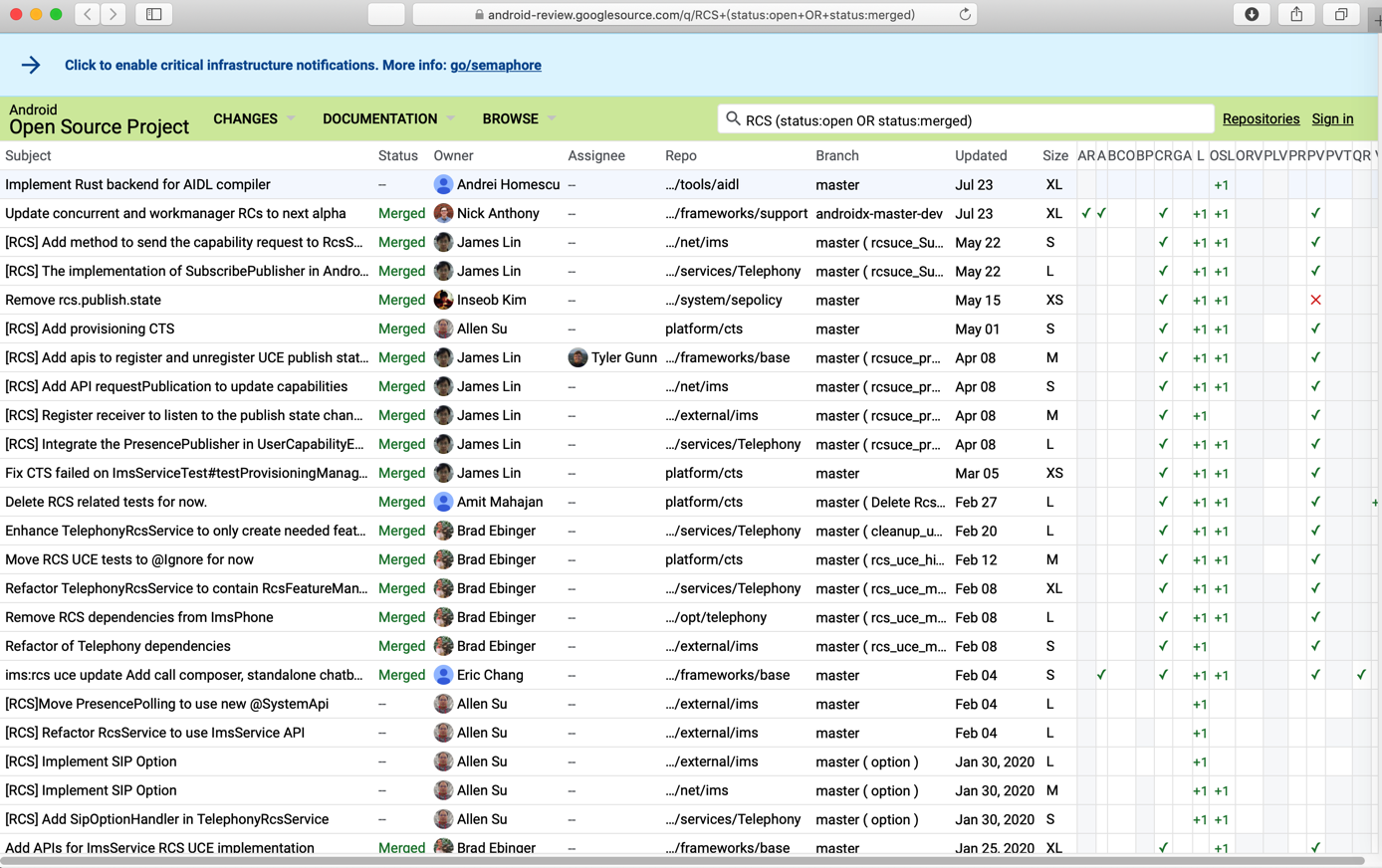The height and width of the screenshot is (868, 1382).
Task: Click the lock icon in the address bar
Action: pos(479,15)
